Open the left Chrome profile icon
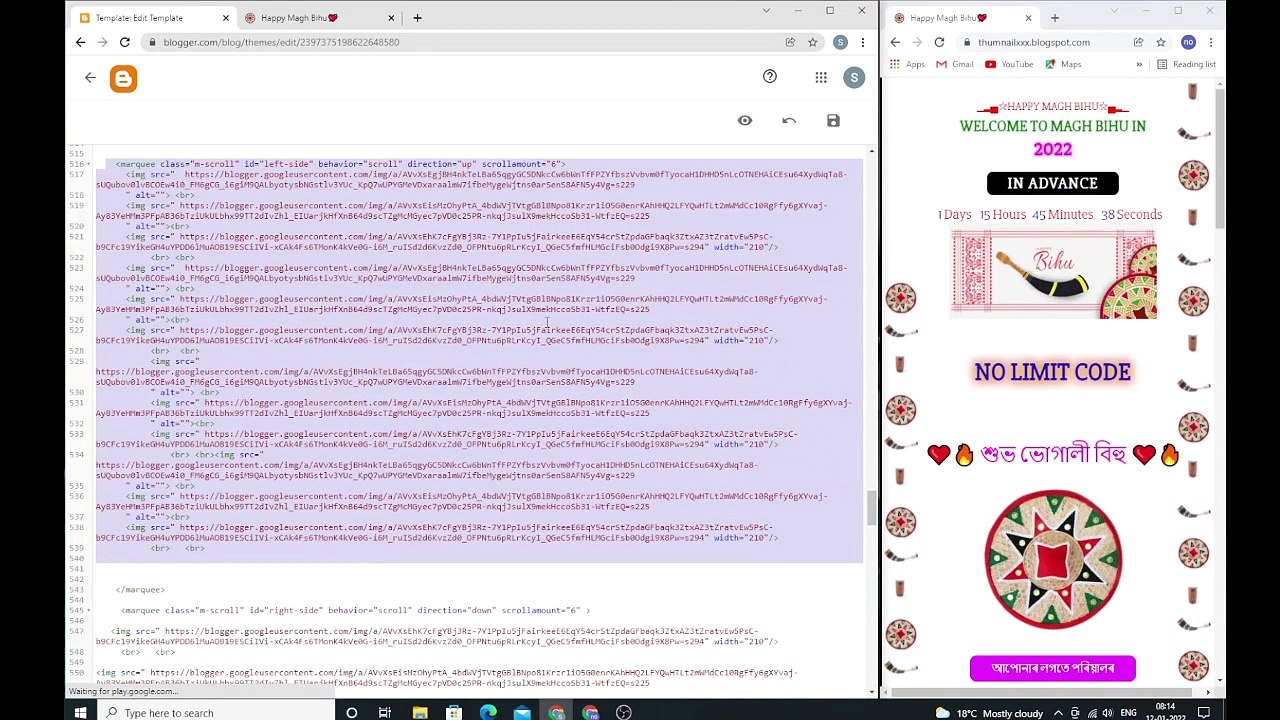 pyautogui.click(x=840, y=42)
